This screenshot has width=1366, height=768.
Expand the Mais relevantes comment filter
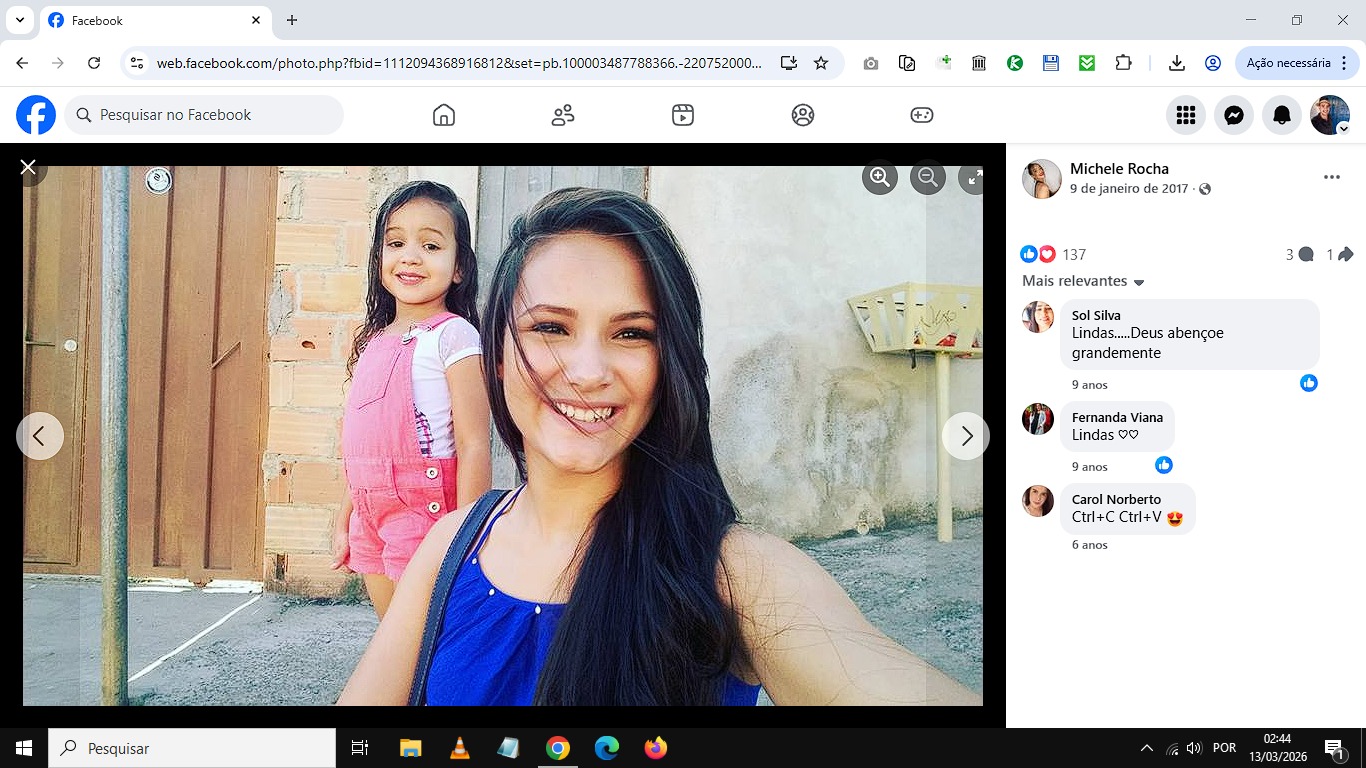pos(1083,281)
